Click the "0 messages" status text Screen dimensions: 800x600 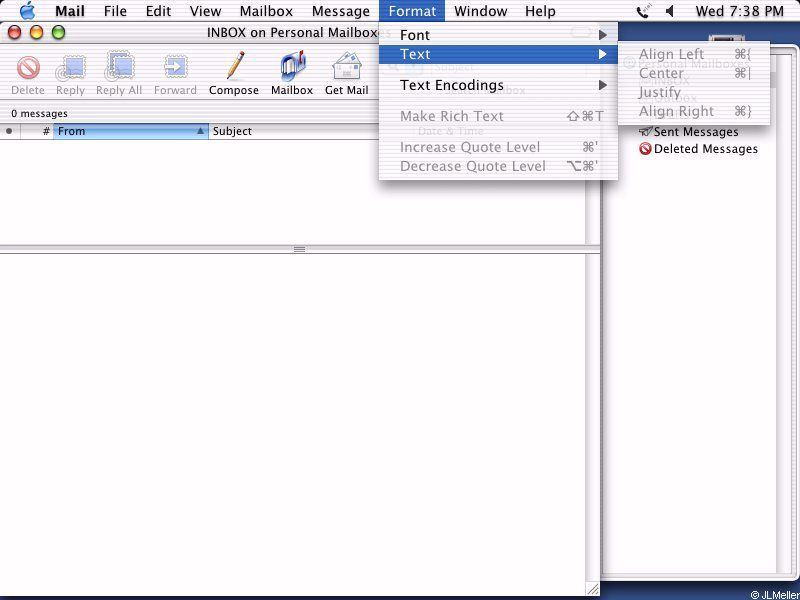39,113
